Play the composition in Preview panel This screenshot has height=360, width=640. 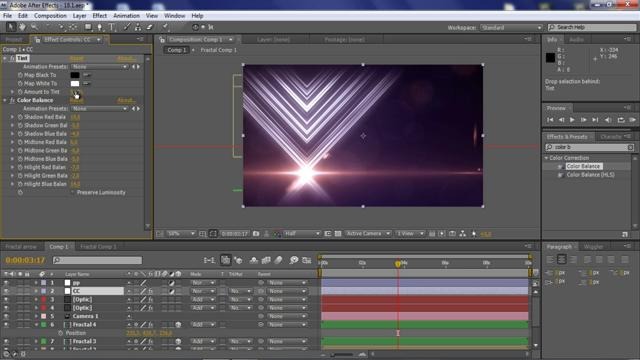[572, 120]
